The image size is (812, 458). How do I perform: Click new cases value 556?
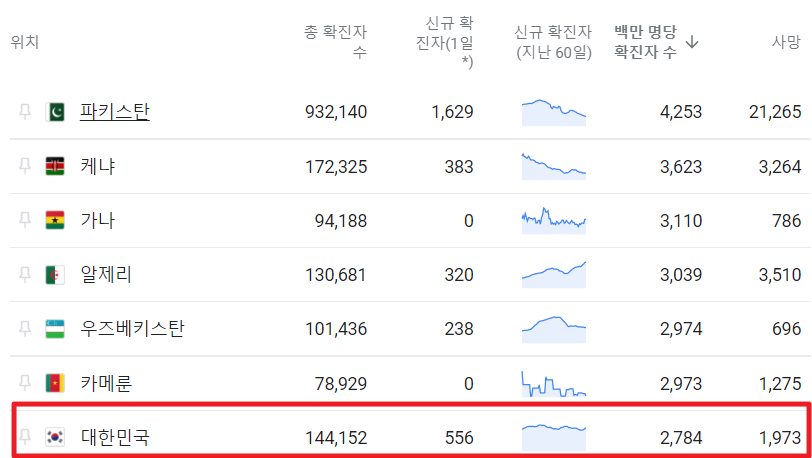point(459,438)
